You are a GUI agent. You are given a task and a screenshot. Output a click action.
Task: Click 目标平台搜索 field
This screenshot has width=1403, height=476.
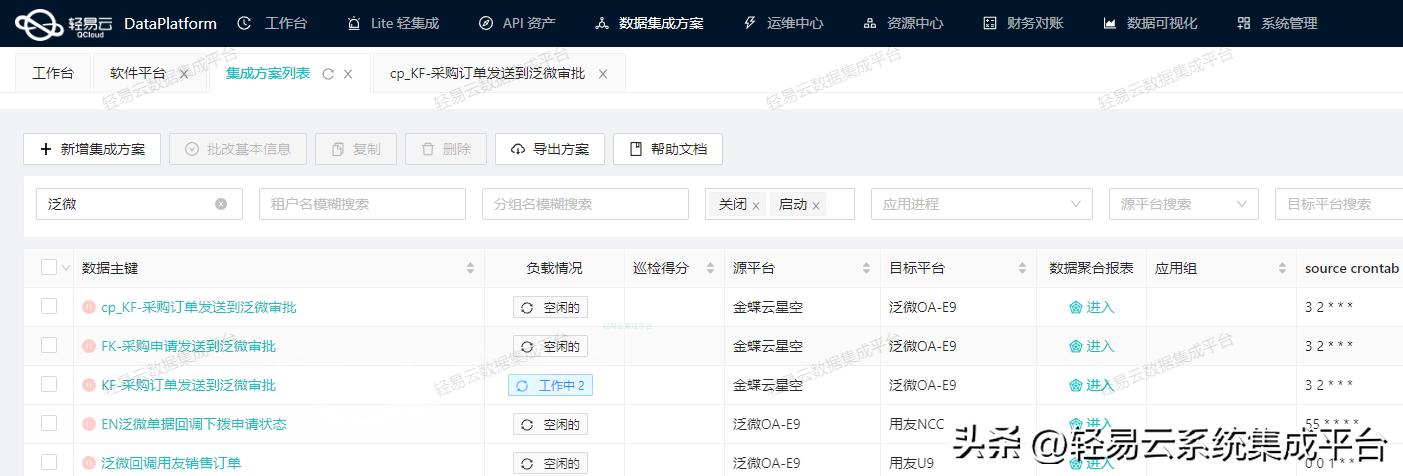point(1338,204)
